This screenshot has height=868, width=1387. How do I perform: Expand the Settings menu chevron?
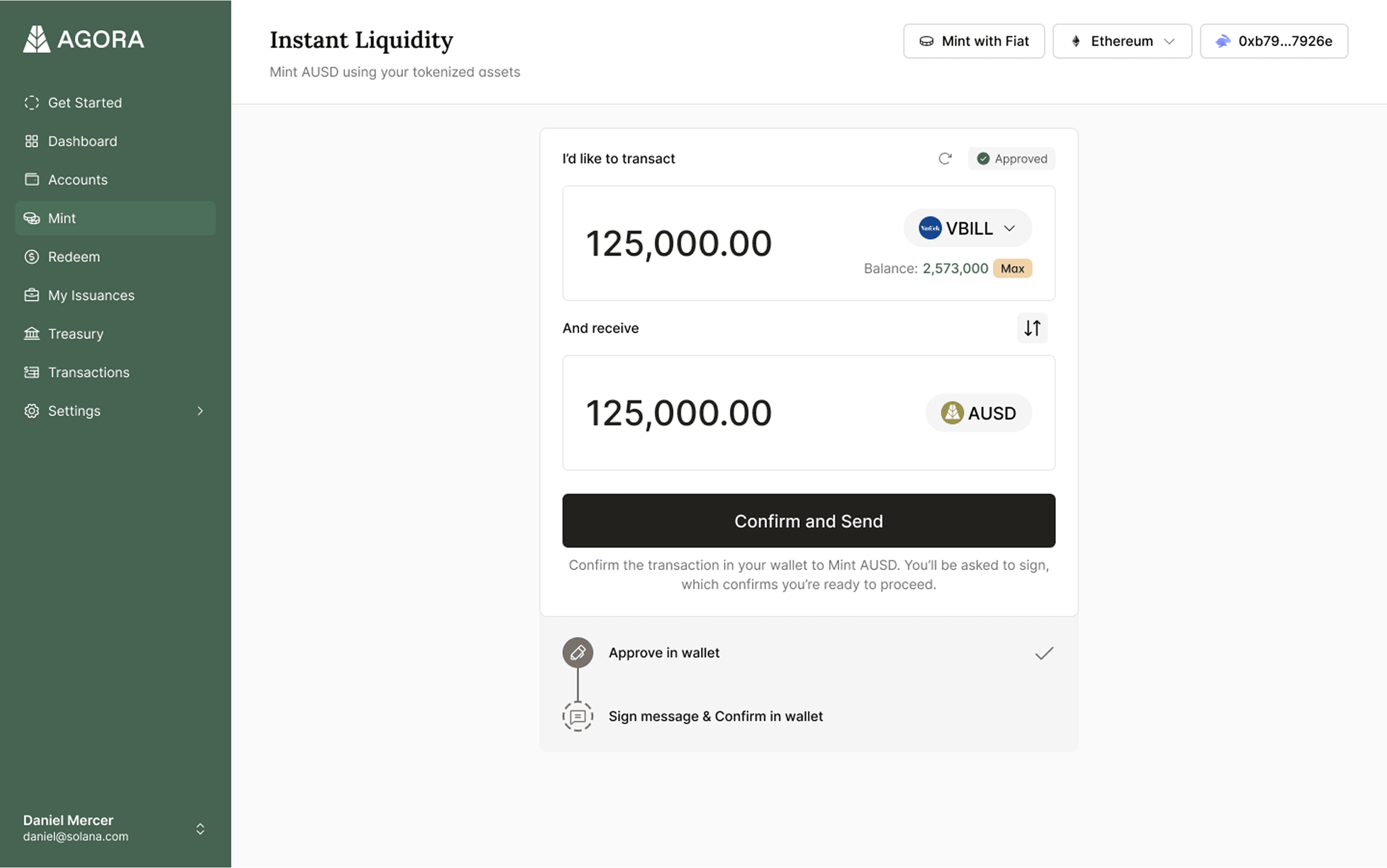point(199,411)
